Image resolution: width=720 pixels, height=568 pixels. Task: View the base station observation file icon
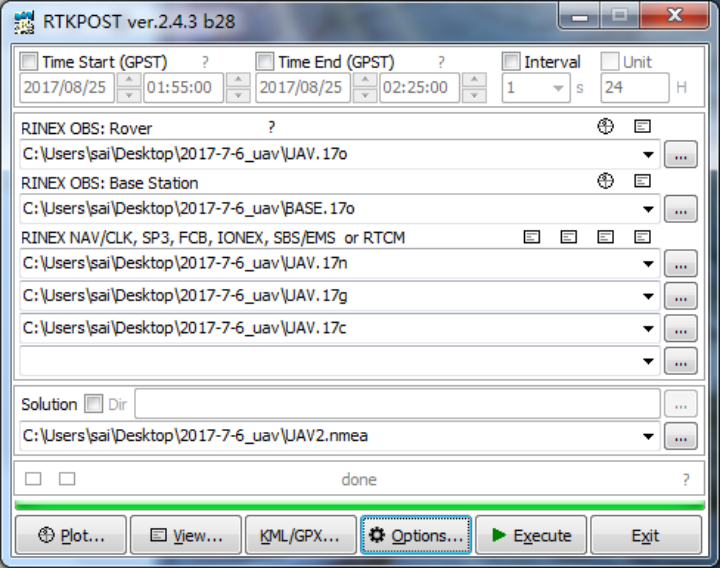642,181
